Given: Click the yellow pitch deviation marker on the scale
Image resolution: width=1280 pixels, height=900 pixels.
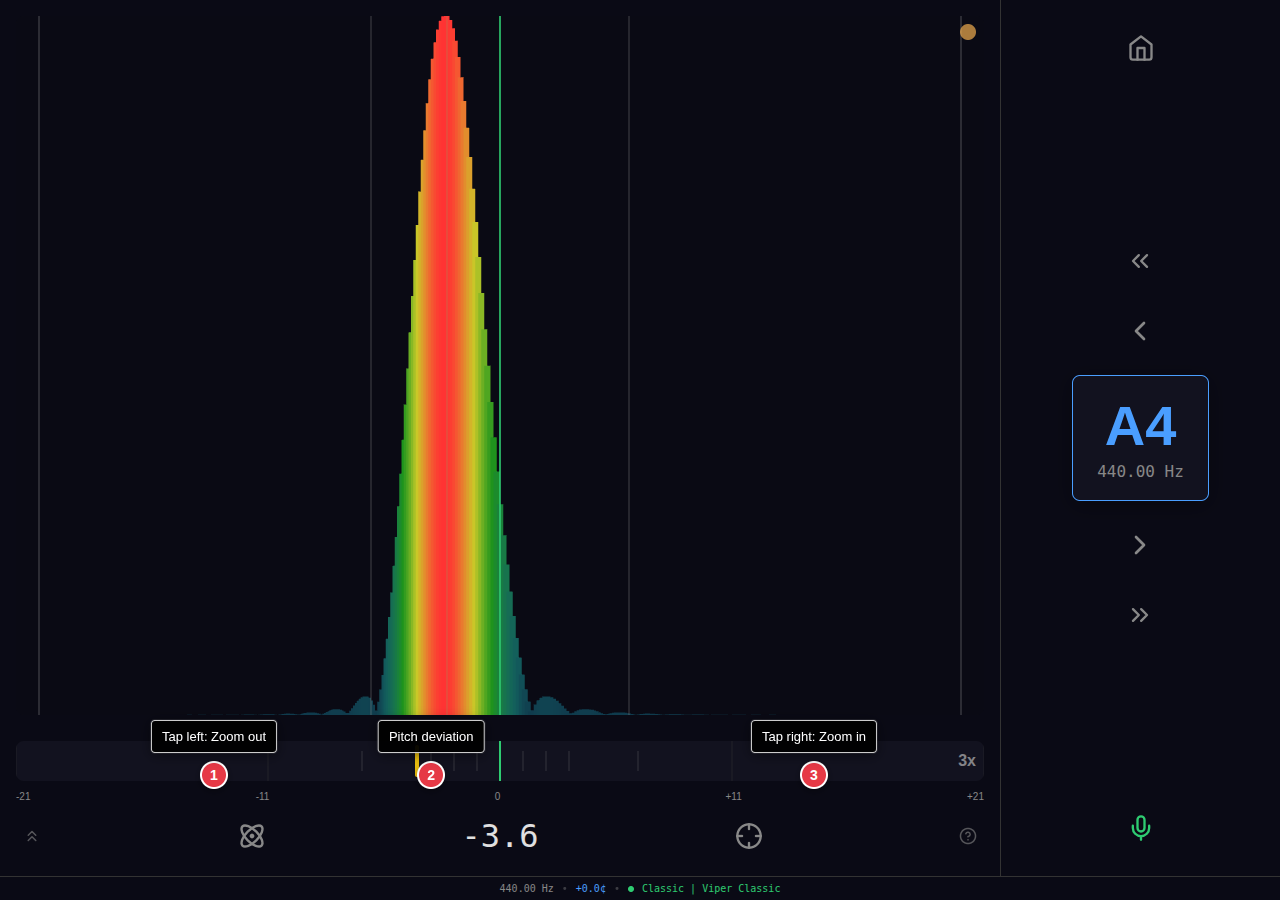Looking at the screenshot, I should click(x=417, y=761).
